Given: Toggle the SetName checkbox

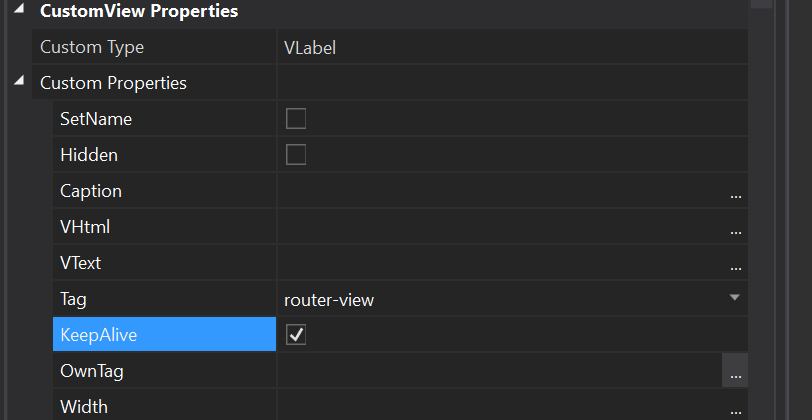Looking at the screenshot, I should 296,119.
